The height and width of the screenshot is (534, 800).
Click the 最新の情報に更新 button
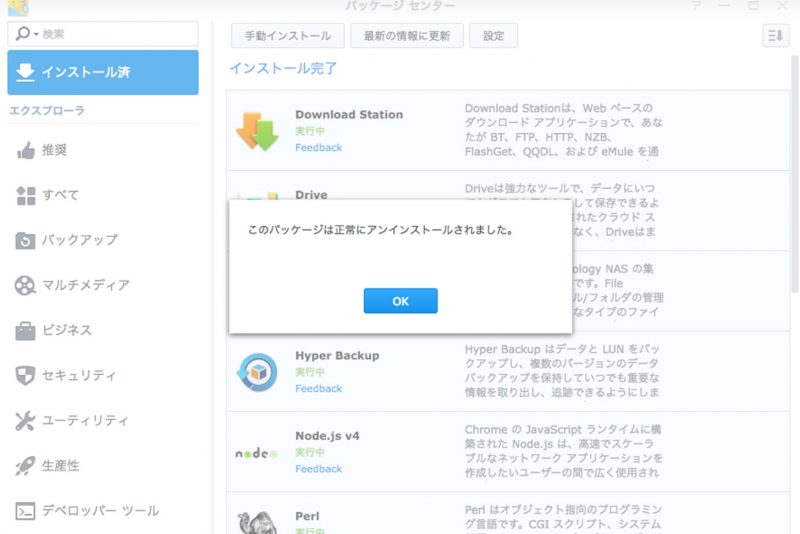coord(407,36)
